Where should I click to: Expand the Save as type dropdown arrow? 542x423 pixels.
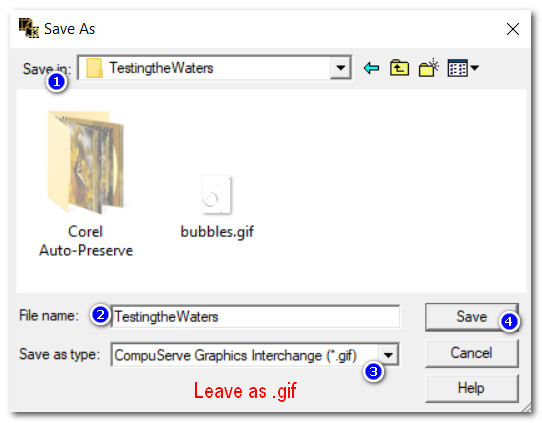click(x=388, y=355)
